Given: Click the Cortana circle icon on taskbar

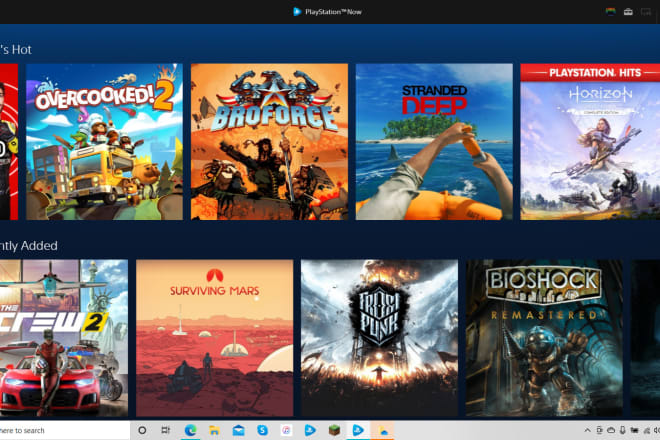Looking at the screenshot, I should click(x=142, y=430).
